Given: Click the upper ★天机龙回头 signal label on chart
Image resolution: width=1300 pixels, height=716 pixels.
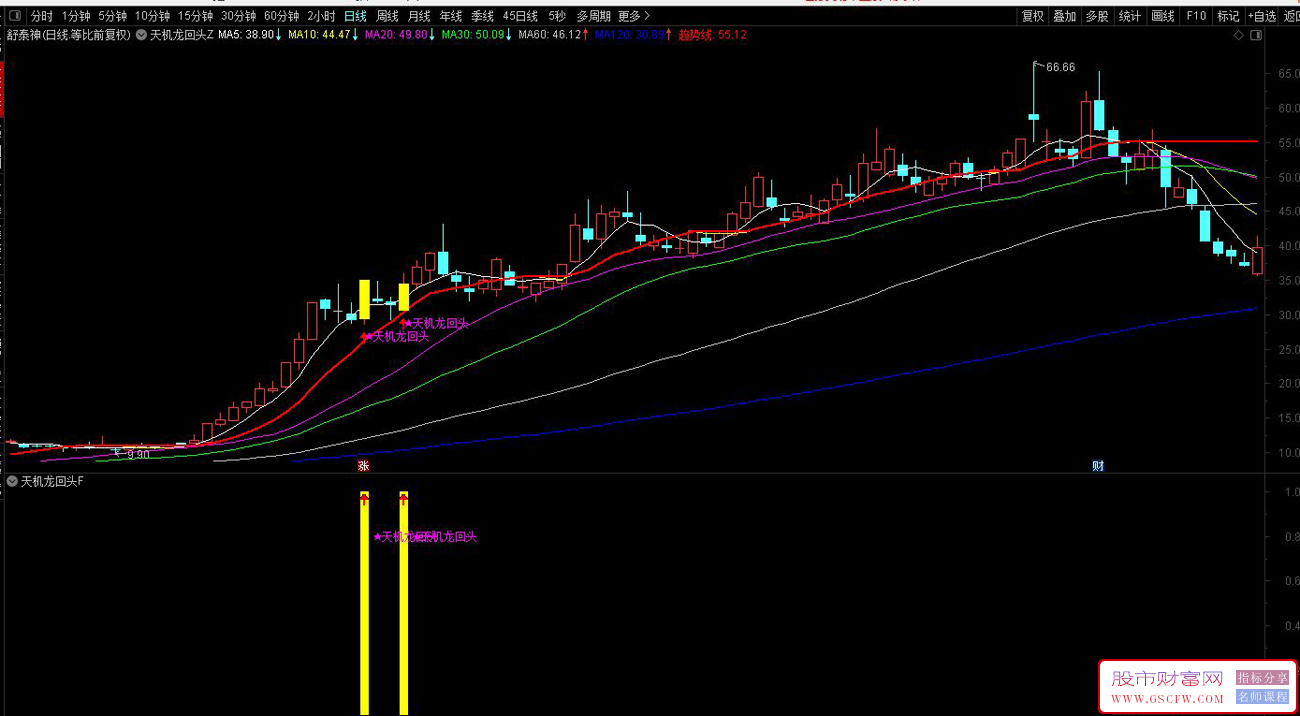Looking at the screenshot, I should click(435, 323).
